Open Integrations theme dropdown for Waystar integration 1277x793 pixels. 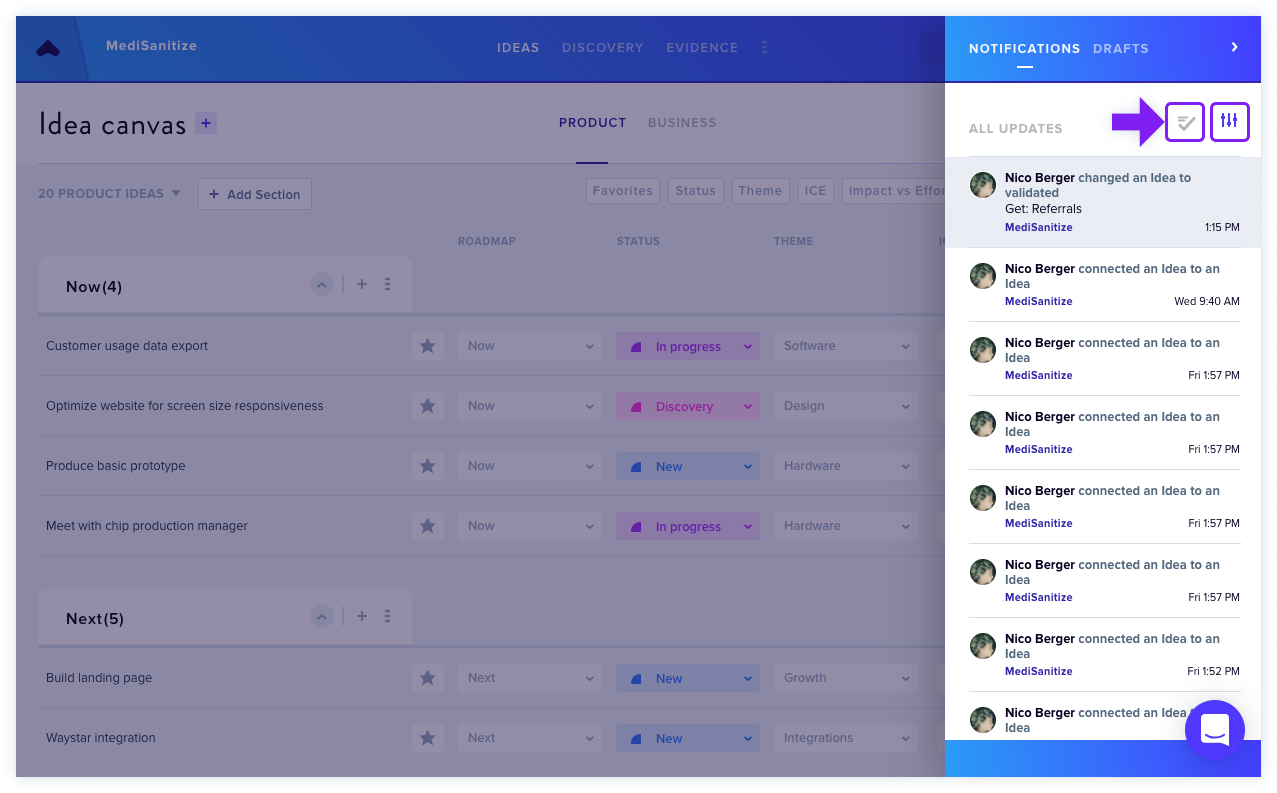click(x=846, y=738)
